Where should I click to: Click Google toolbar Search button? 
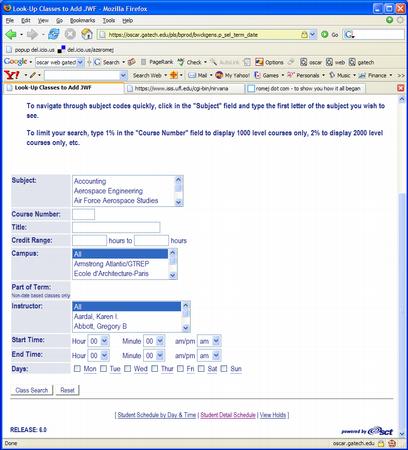click(x=107, y=62)
